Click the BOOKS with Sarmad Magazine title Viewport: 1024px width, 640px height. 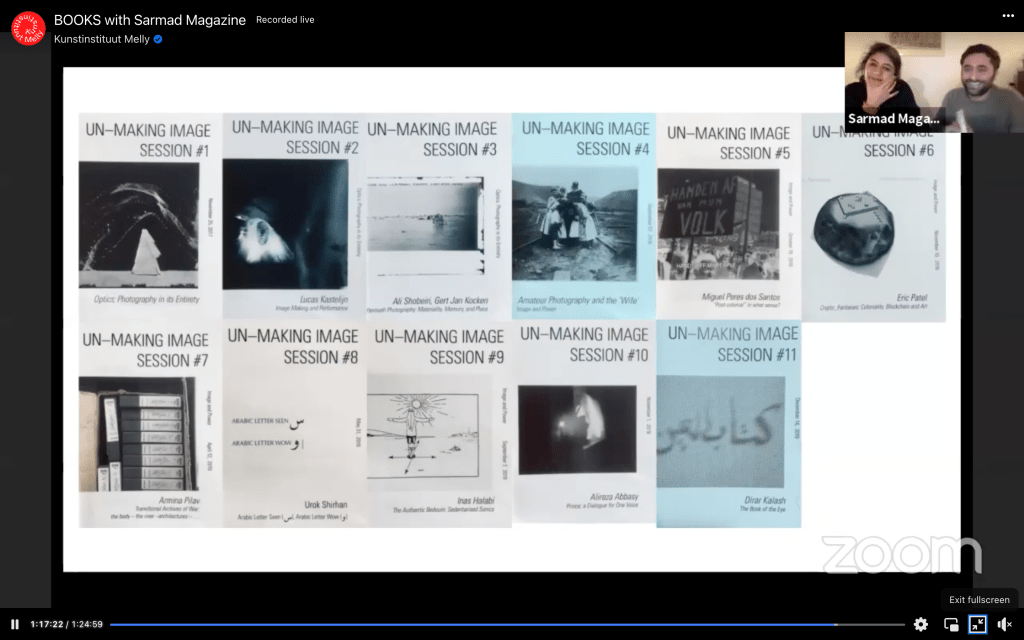[x=150, y=20]
